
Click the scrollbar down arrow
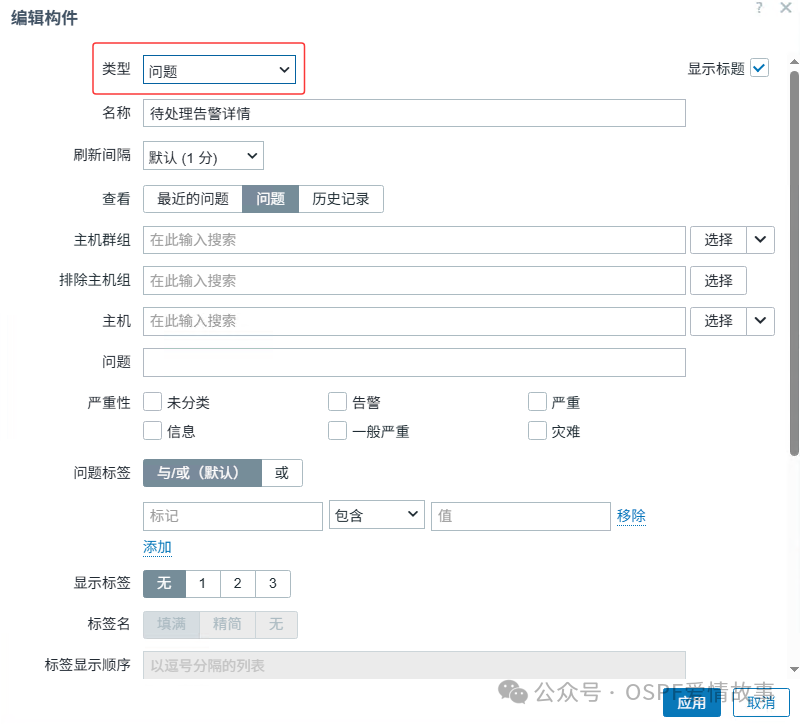point(794,669)
